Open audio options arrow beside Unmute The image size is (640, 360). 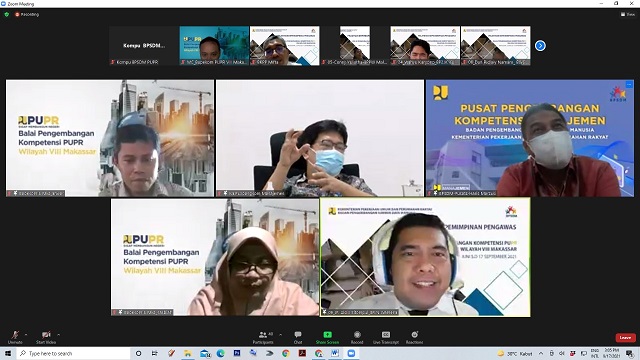click(26, 334)
